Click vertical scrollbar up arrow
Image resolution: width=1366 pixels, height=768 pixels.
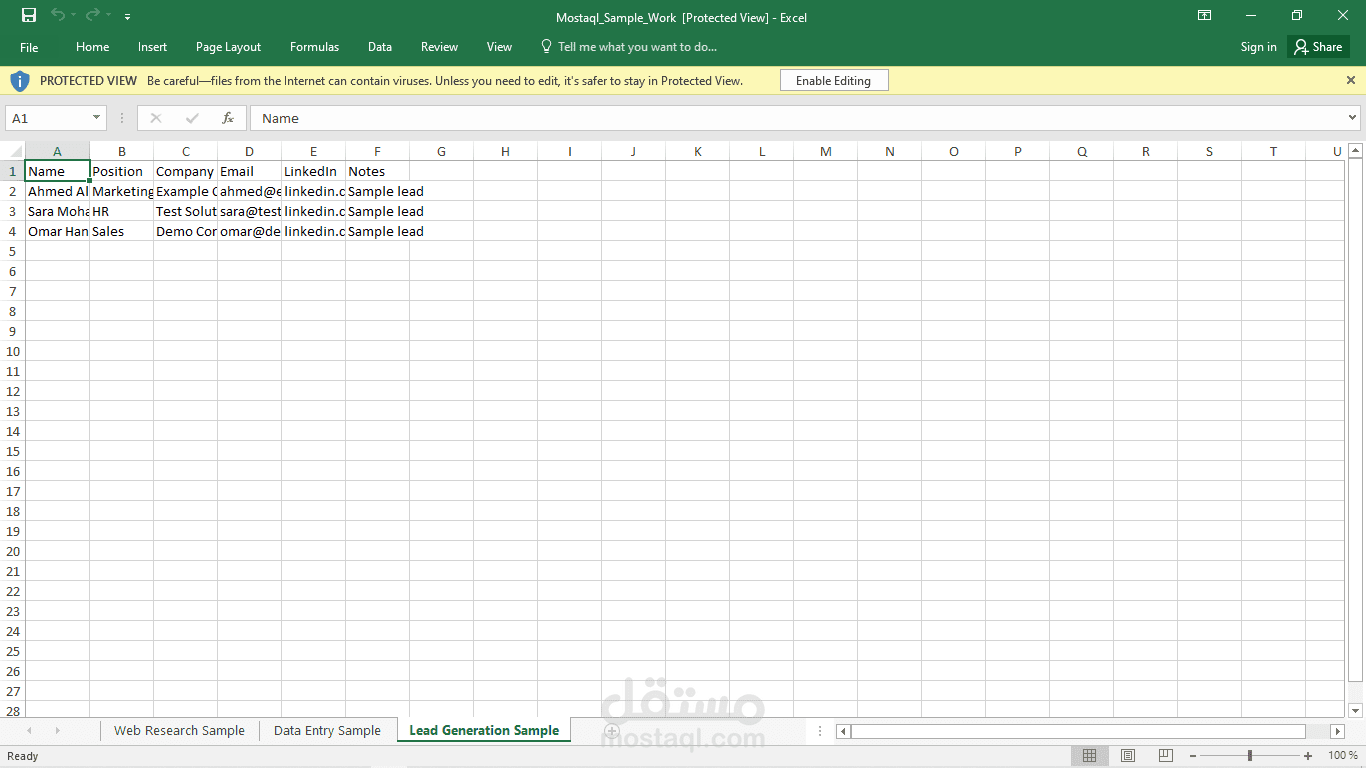(1356, 151)
